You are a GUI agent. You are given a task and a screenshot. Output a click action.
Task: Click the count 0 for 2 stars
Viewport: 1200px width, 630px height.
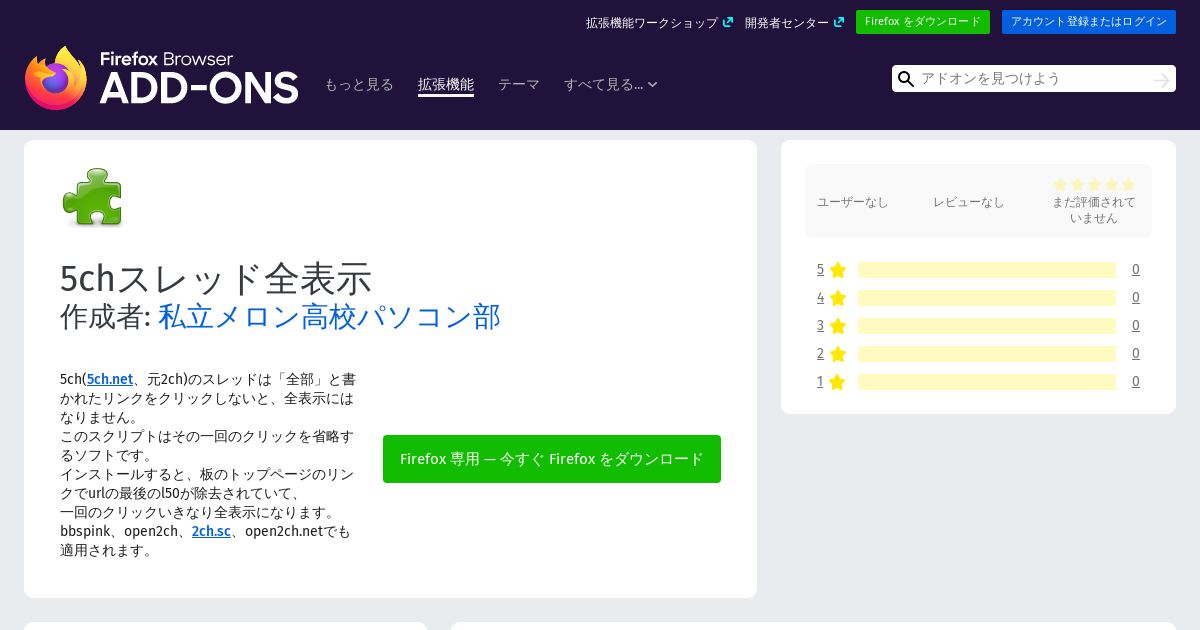pyautogui.click(x=1136, y=354)
